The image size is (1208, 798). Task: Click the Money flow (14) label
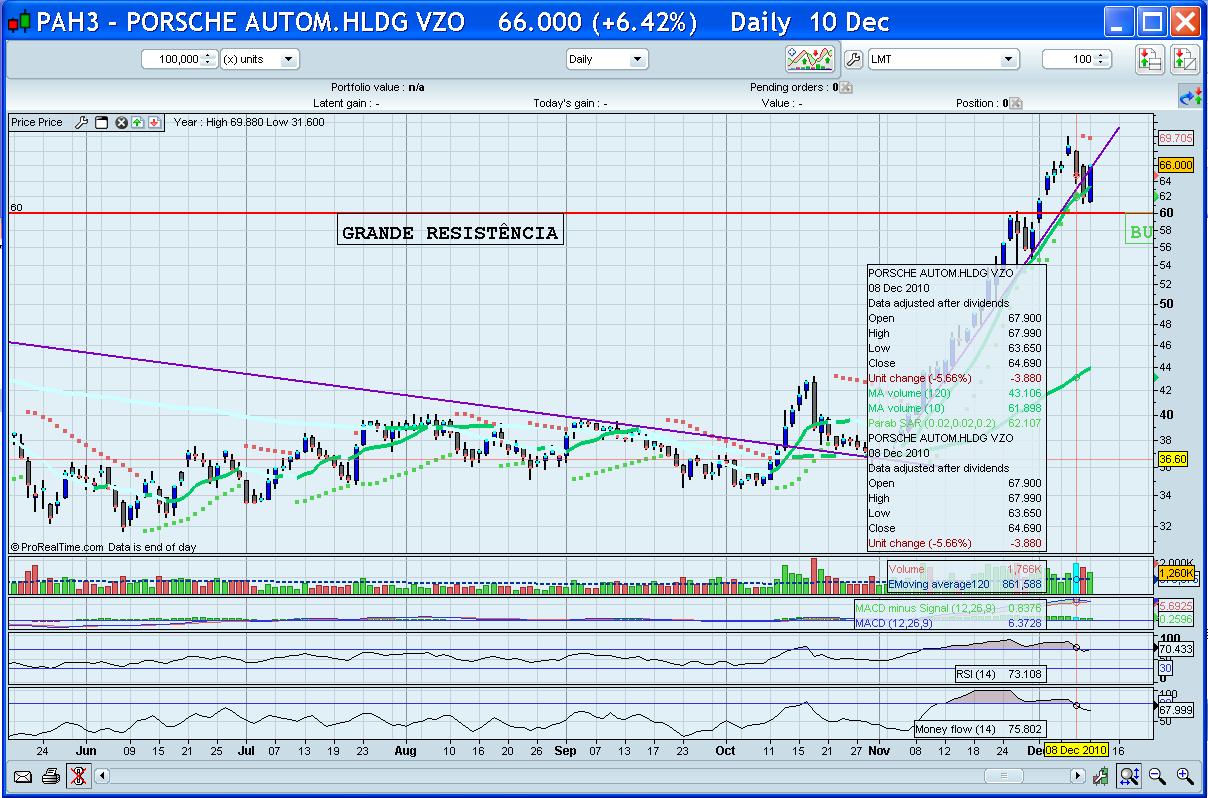coord(979,729)
